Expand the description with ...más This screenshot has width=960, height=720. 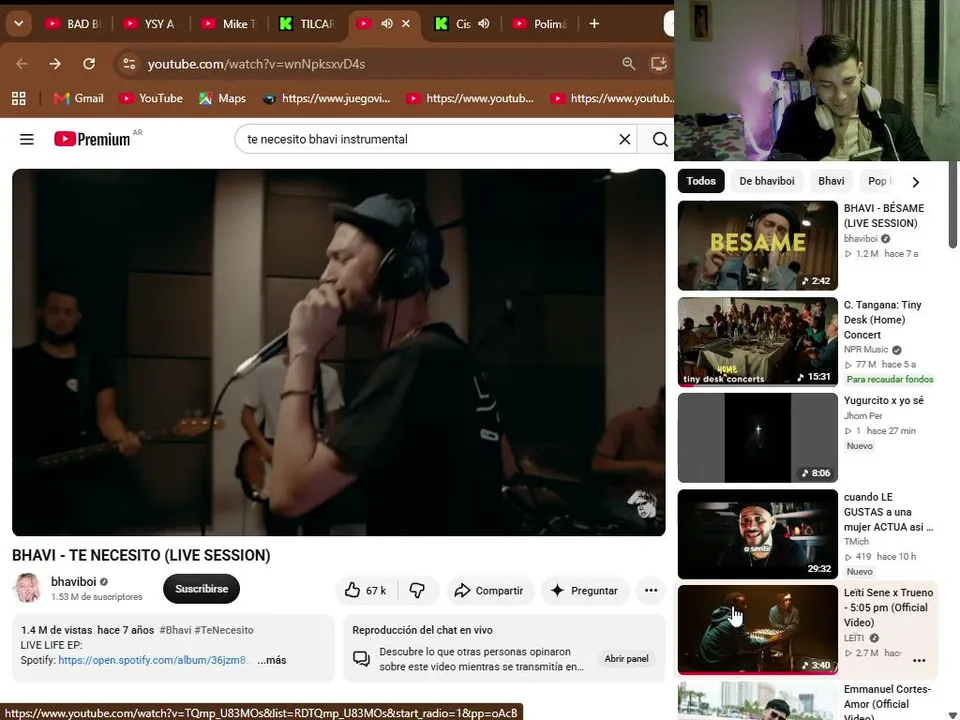[272, 660]
